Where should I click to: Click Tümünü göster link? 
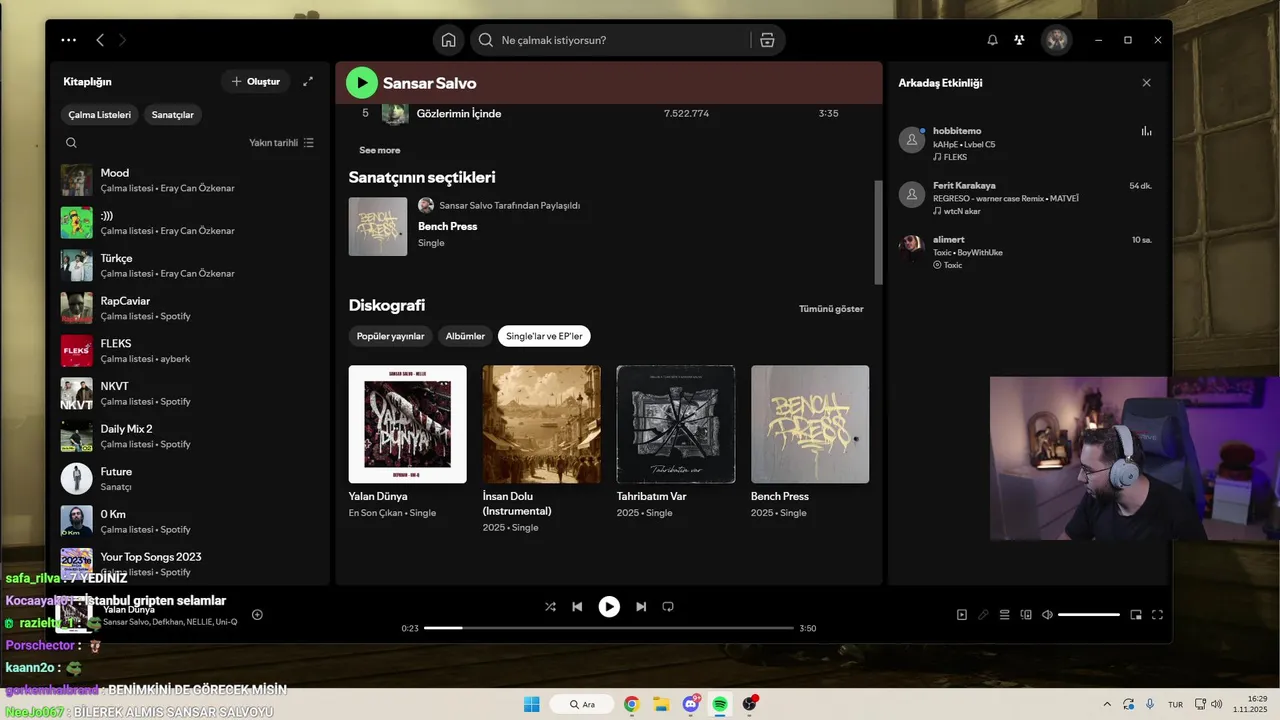pos(831,309)
